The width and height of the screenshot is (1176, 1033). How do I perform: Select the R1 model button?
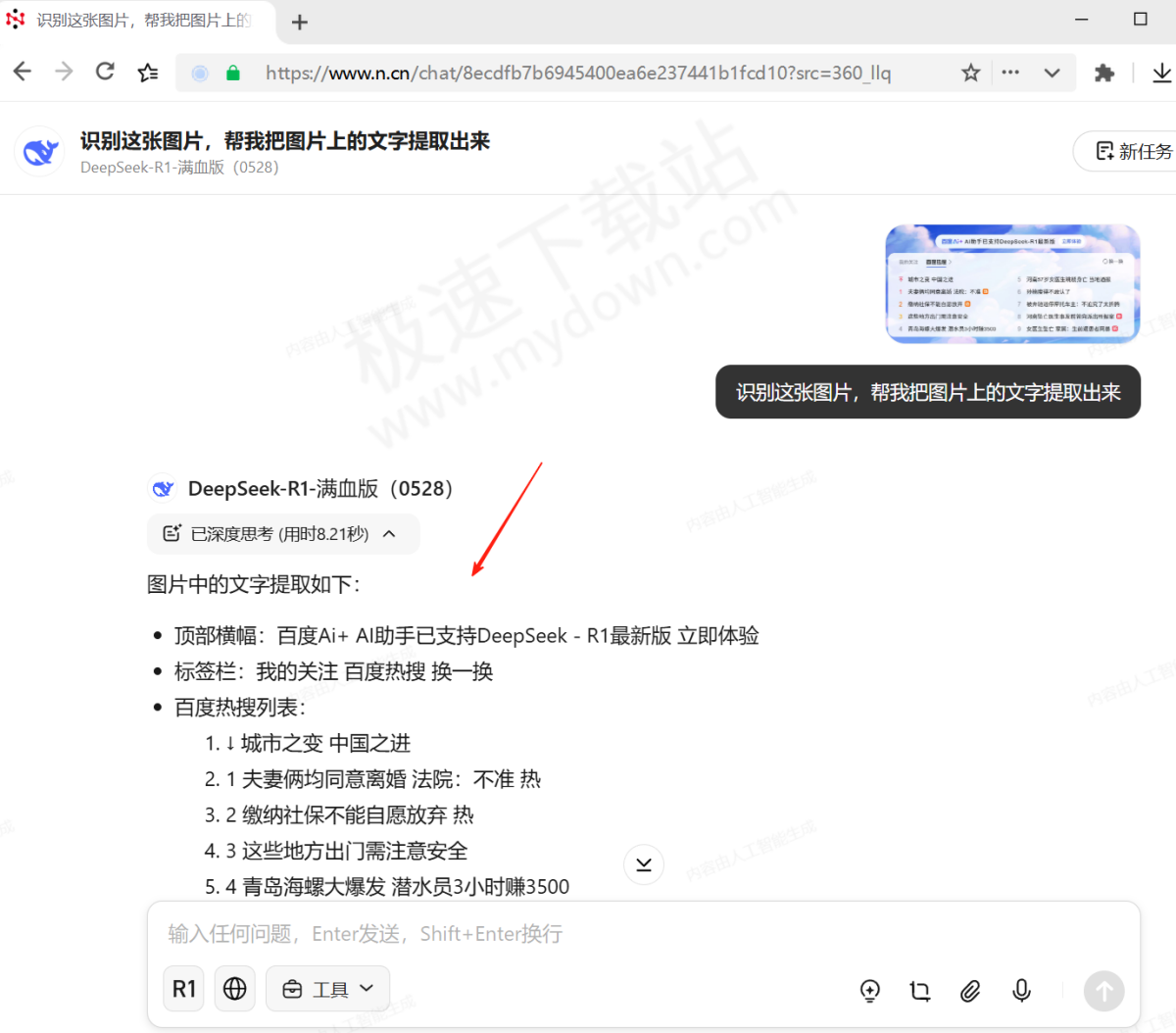point(183,988)
